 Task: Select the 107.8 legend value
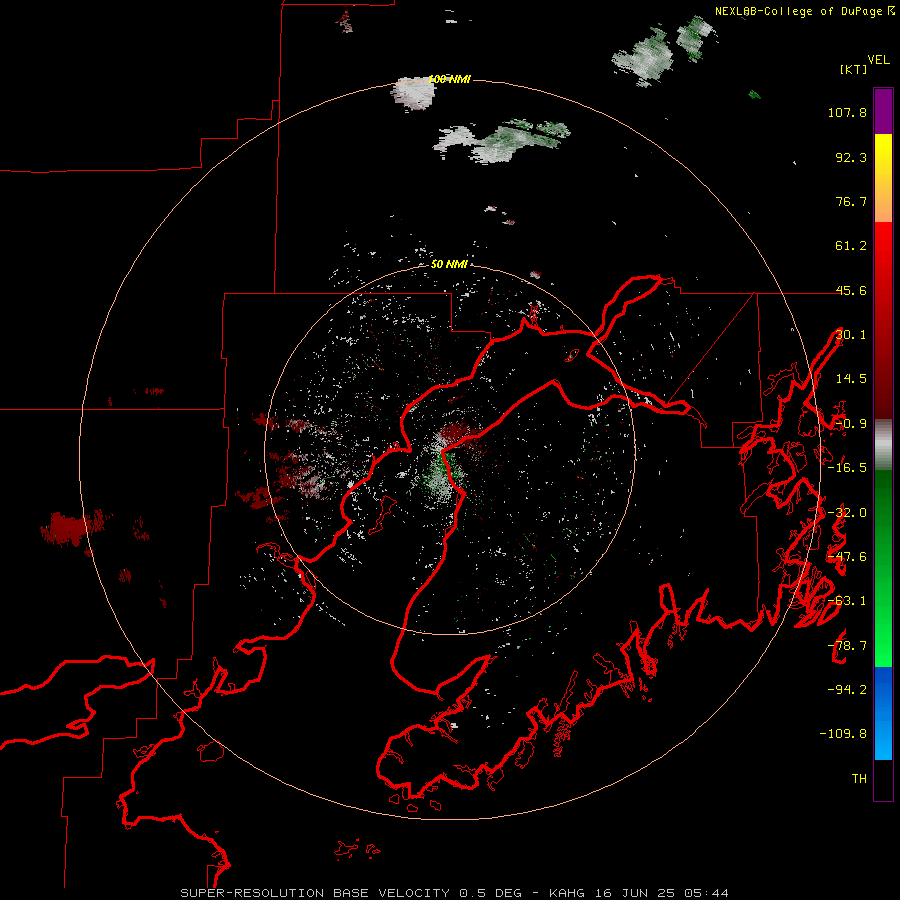pos(847,112)
